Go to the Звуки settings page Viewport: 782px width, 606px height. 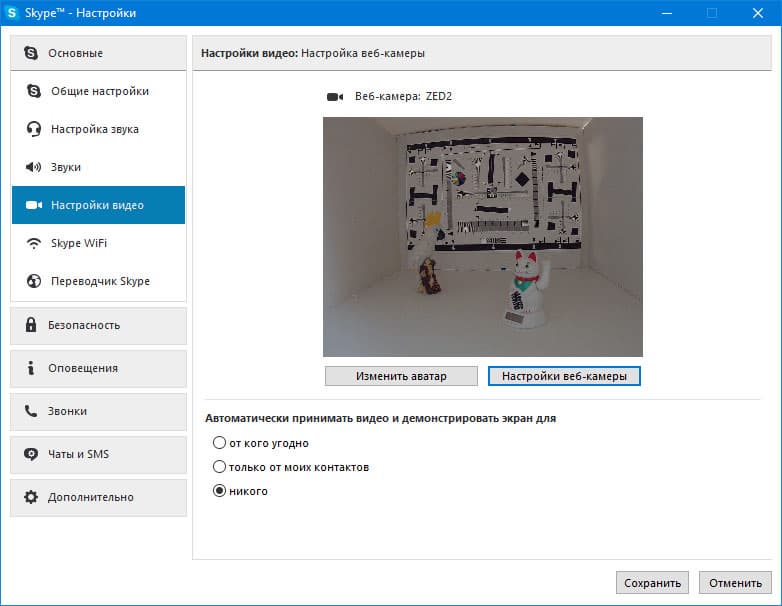[98, 167]
